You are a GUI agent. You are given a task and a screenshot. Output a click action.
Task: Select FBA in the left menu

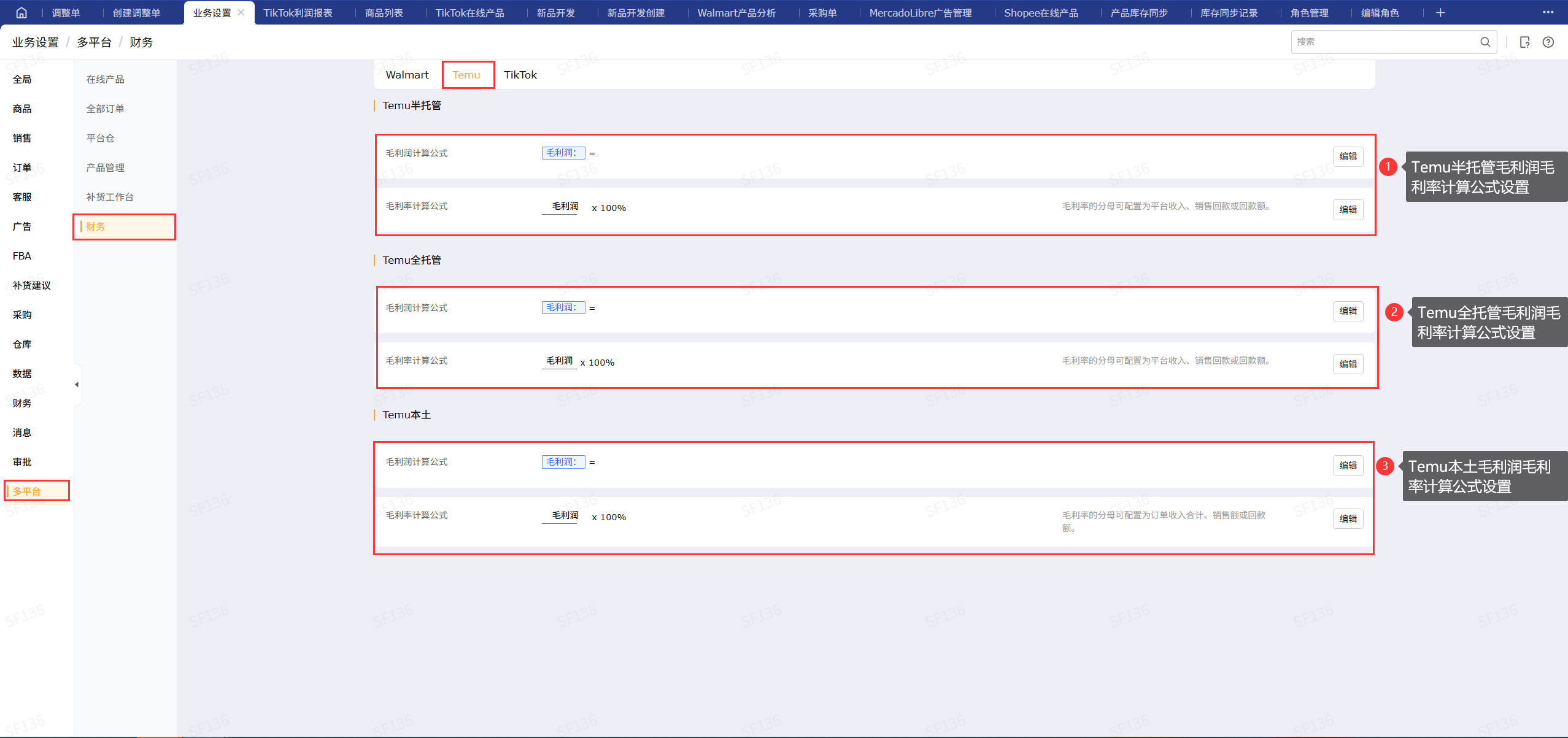[x=22, y=256]
